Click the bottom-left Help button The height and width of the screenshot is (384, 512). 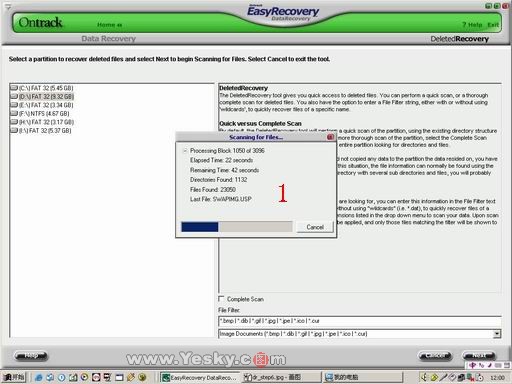point(31,356)
